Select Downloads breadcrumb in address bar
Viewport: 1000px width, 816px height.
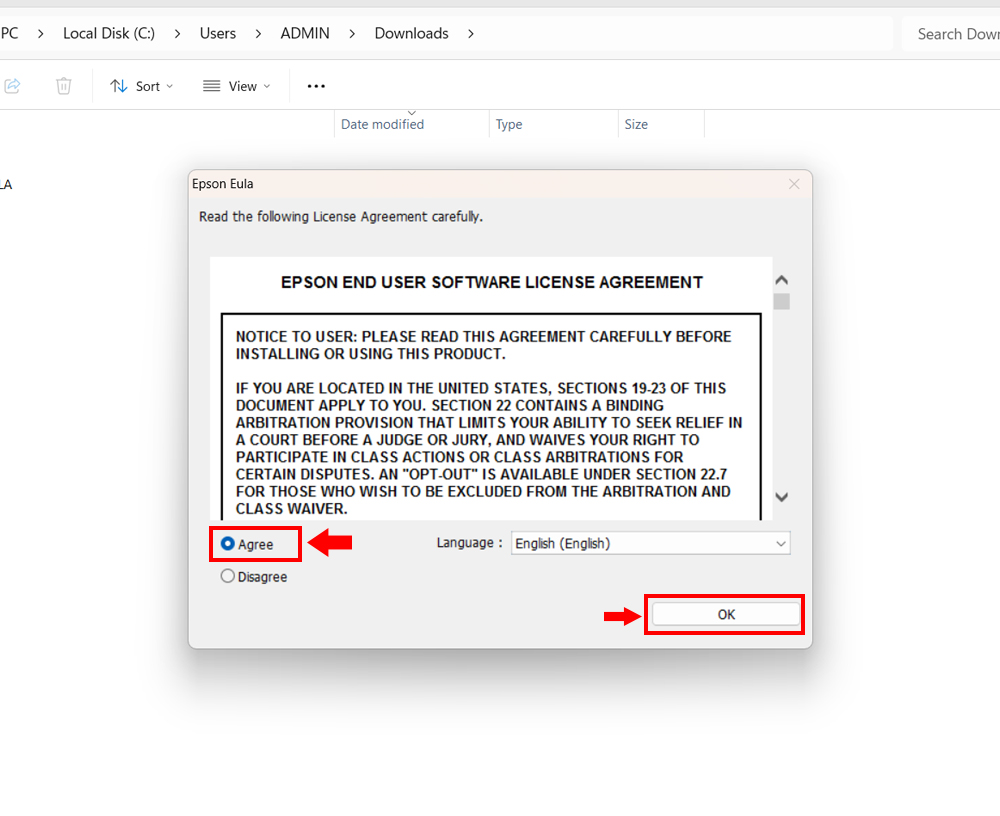point(411,33)
